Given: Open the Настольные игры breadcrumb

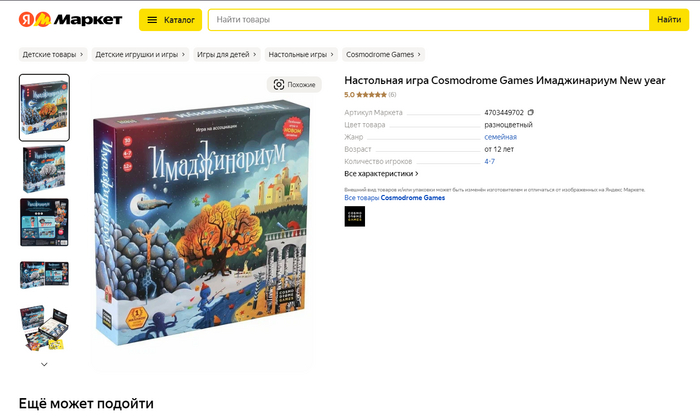Looking at the screenshot, I should click(301, 54).
